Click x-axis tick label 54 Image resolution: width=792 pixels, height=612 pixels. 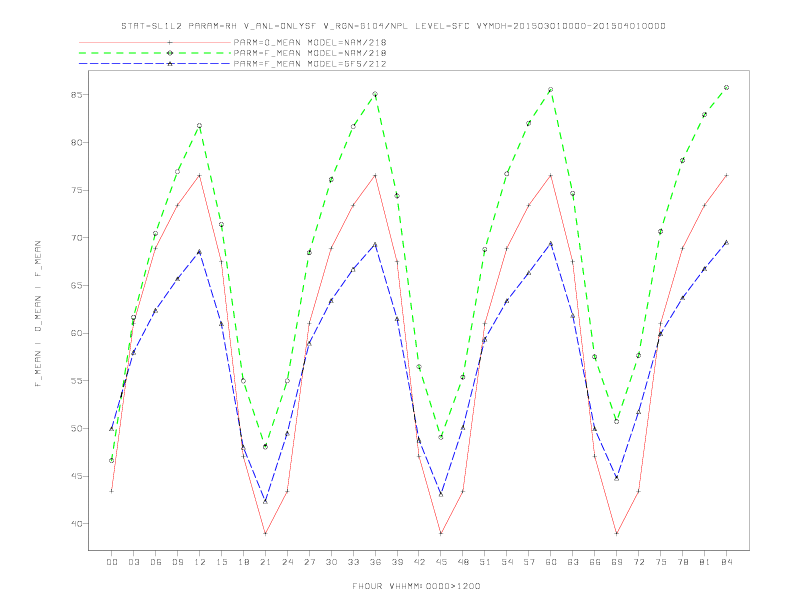(507, 562)
